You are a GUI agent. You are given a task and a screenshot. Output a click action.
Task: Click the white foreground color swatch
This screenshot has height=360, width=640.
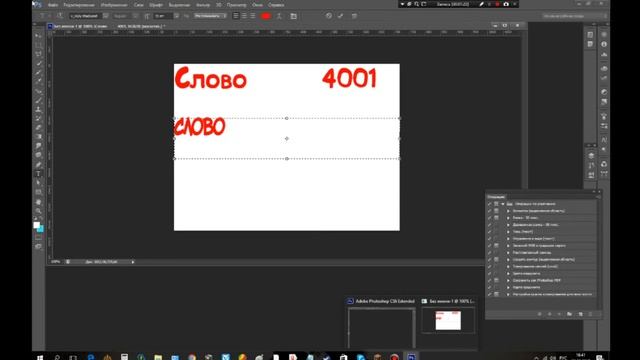pyautogui.click(x=36, y=225)
